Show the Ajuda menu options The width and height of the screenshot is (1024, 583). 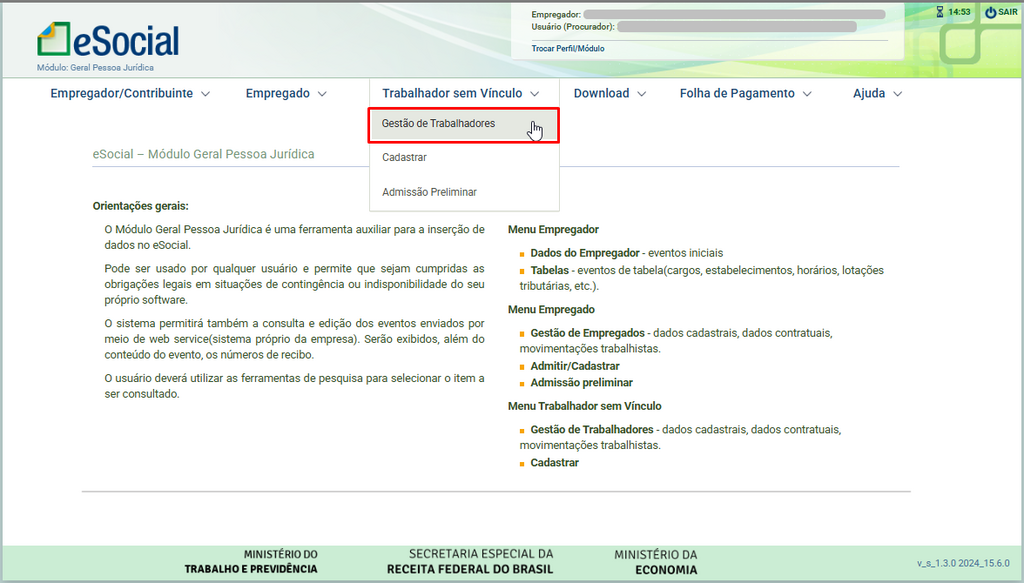(877, 93)
